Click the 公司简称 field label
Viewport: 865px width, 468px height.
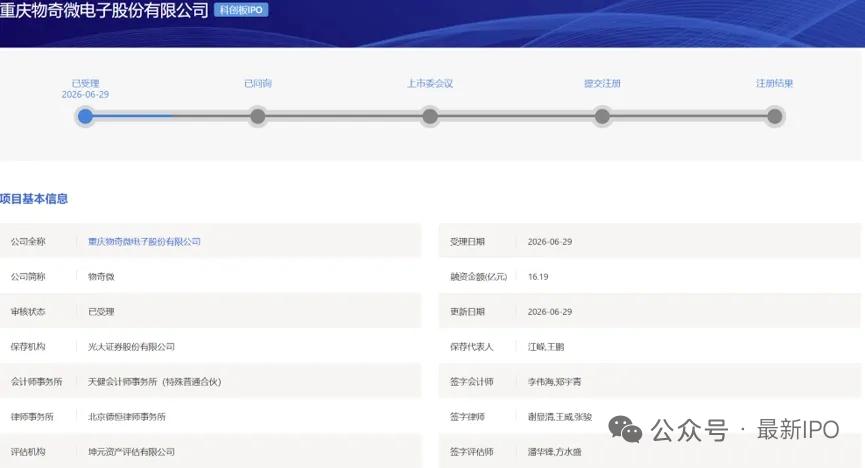pos(28,276)
